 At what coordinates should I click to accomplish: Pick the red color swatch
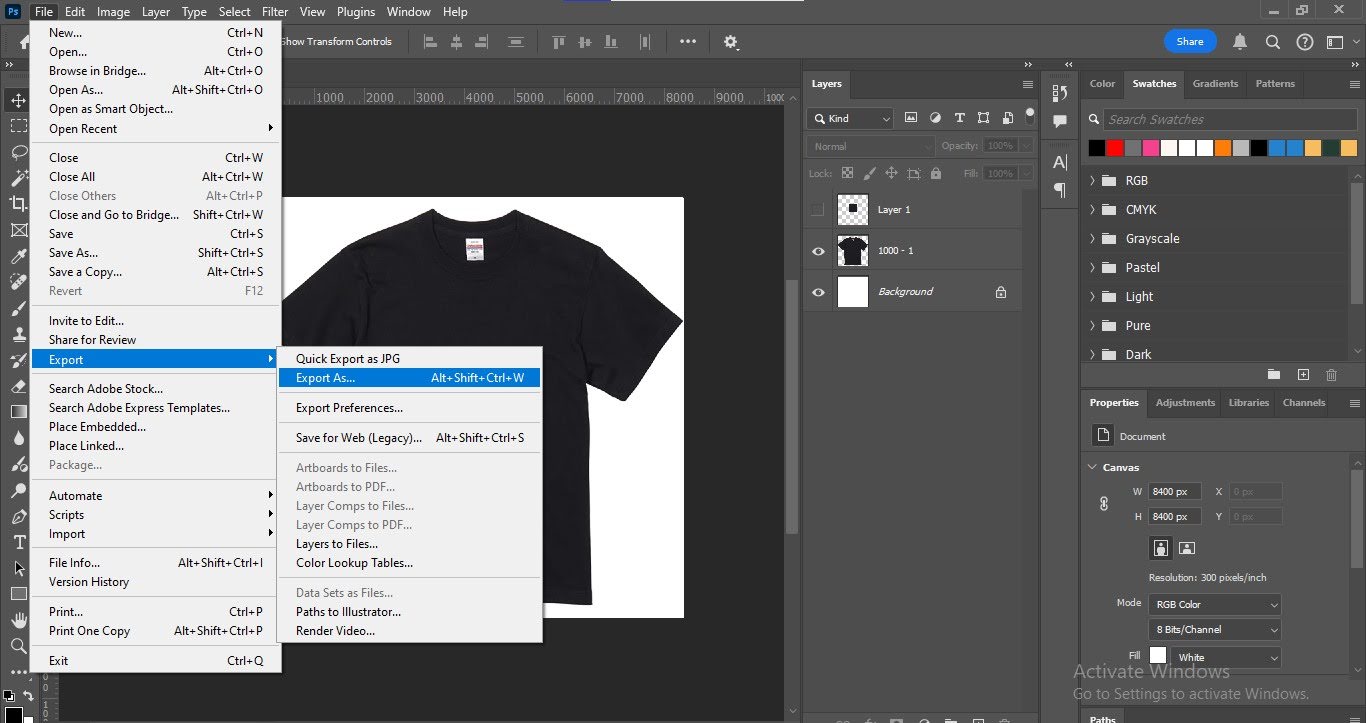tap(1115, 148)
